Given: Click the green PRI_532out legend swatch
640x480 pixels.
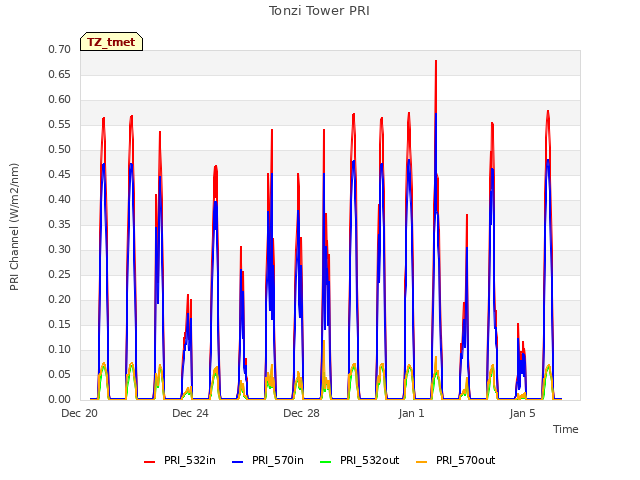Looking at the screenshot, I should coord(326,462).
